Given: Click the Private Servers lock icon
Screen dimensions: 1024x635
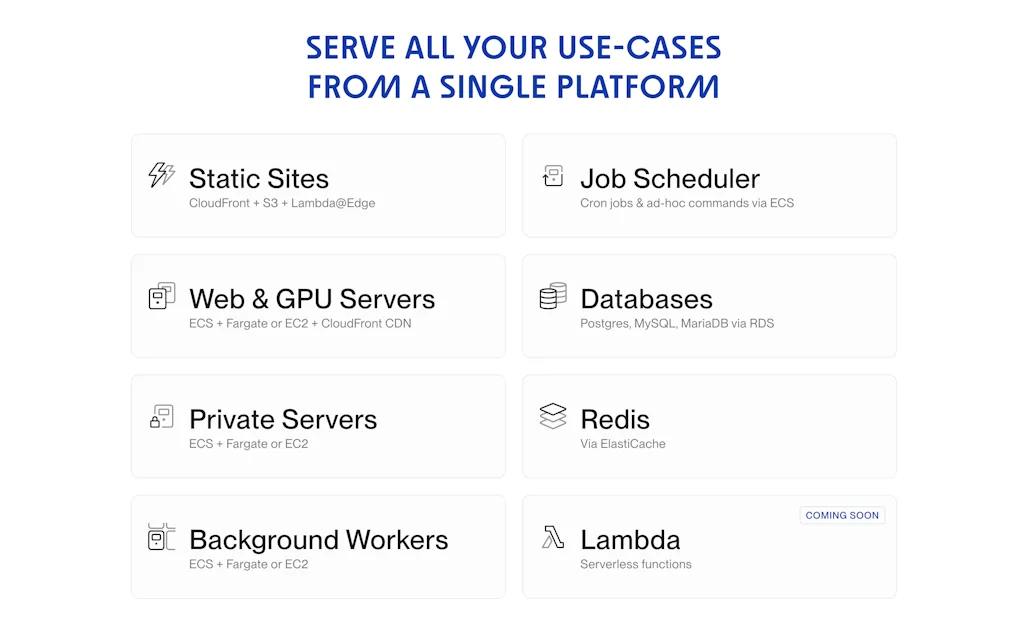Looking at the screenshot, I should pyautogui.click(x=161, y=417).
